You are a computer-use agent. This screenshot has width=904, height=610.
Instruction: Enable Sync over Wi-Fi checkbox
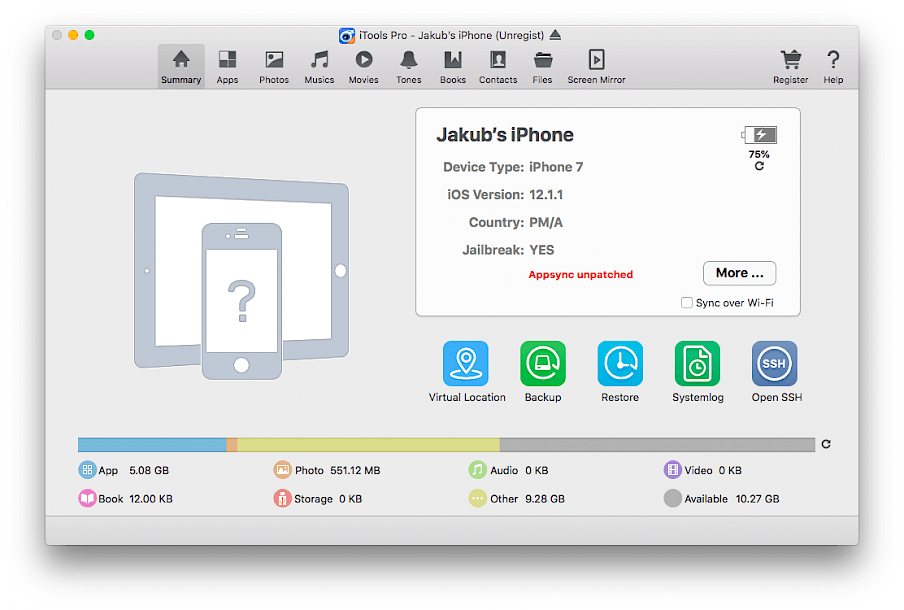[x=687, y=303]
